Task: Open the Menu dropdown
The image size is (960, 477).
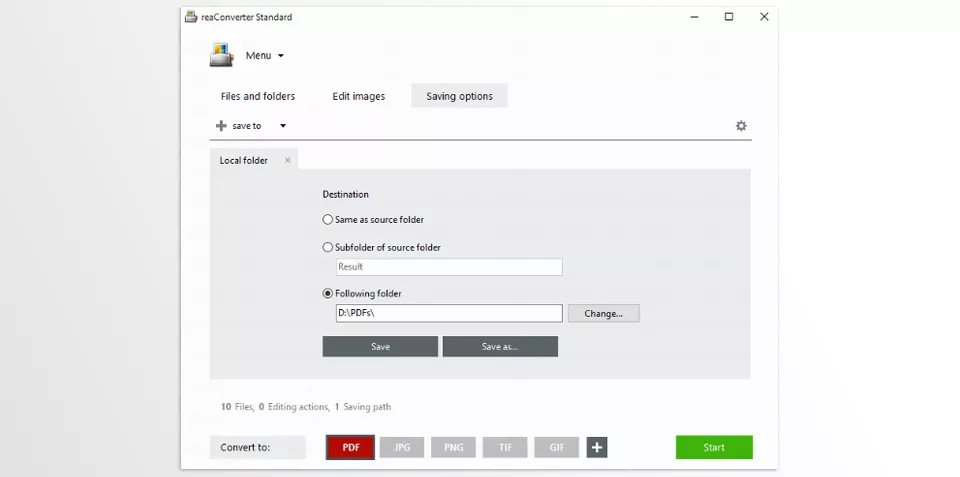Action: [264, 56]
